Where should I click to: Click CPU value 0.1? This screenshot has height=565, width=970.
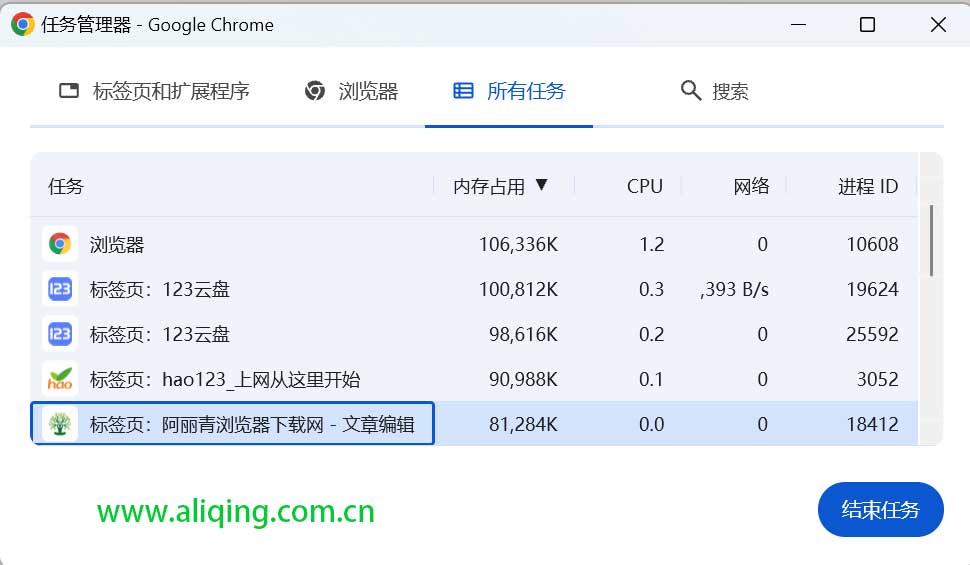pos(651,379)
